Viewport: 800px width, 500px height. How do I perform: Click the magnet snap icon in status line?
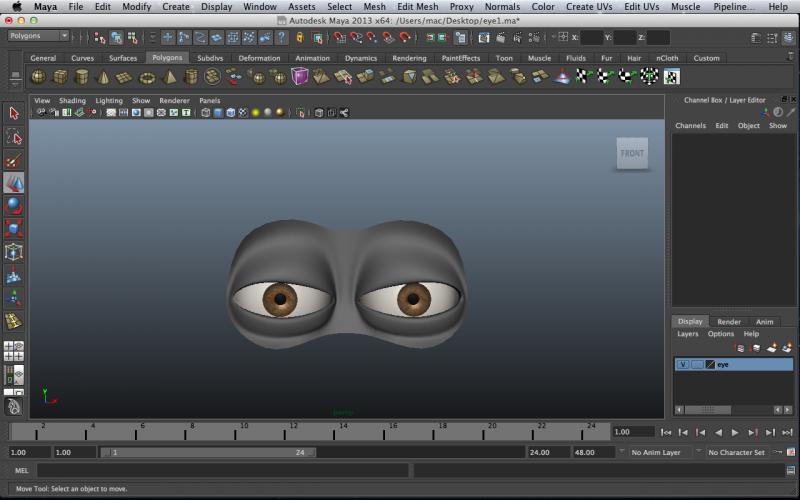click(x=340, y=37)
